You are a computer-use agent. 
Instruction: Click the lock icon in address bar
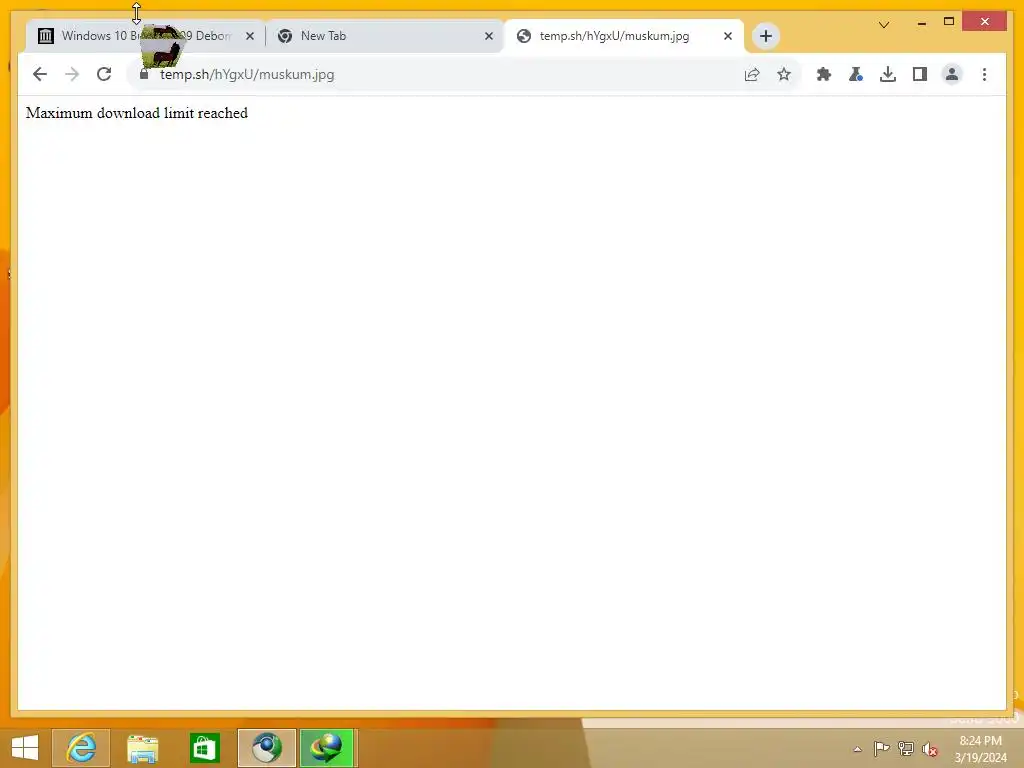point(144,74)
